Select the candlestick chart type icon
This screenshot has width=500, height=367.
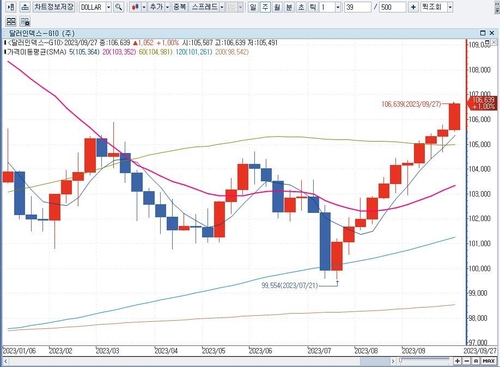coord(135,7)
